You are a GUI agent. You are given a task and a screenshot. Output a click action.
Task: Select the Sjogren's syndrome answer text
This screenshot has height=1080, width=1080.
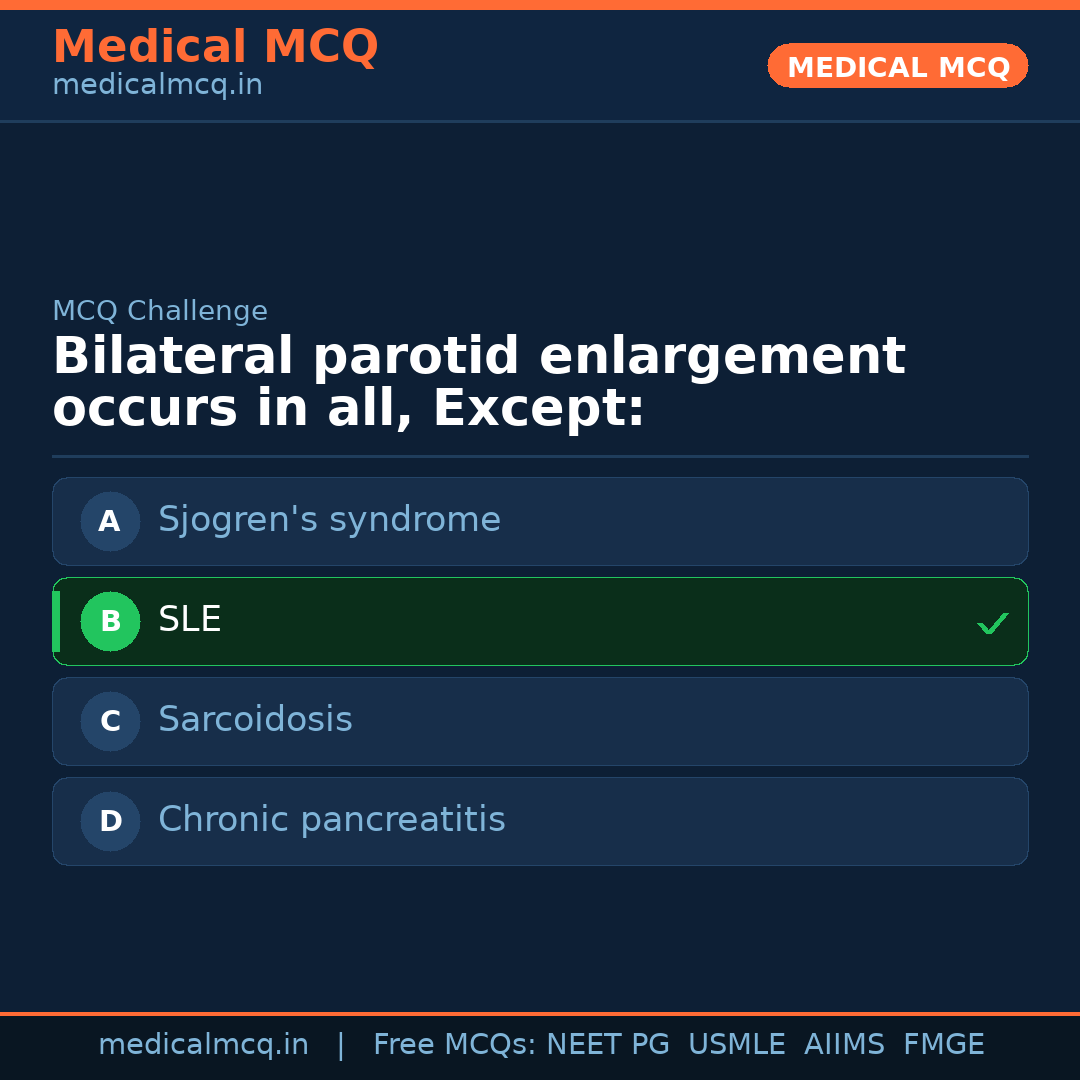coord(329,520)
